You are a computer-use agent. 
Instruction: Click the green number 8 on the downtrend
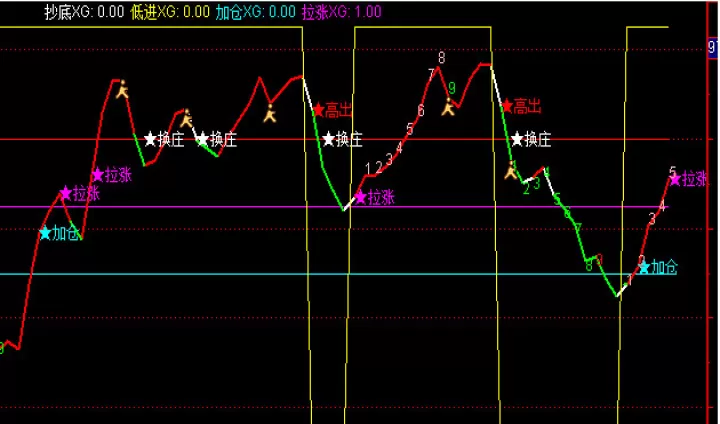tap(589, 266)
